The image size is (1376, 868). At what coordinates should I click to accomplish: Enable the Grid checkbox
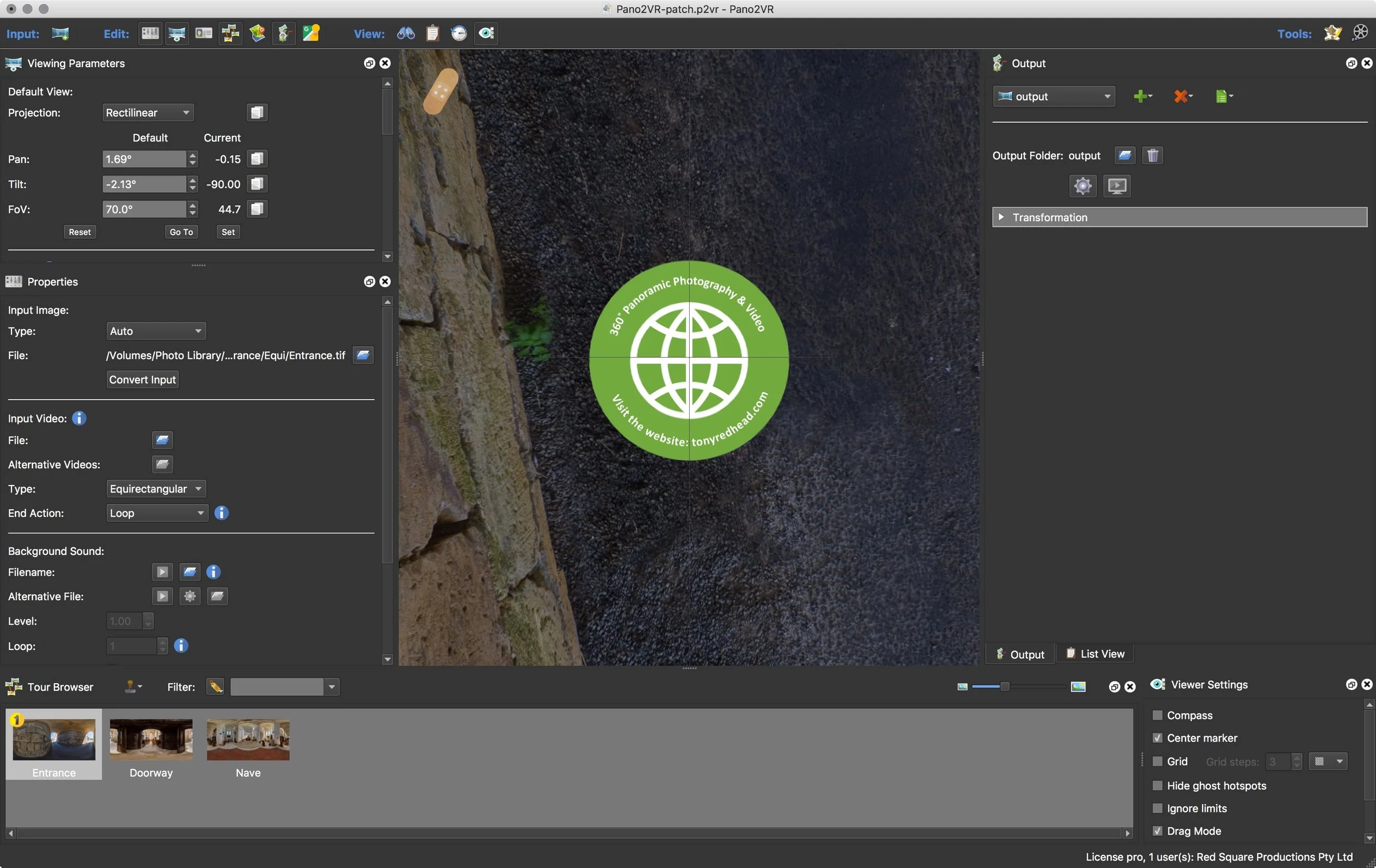(x=1157, y=761)
